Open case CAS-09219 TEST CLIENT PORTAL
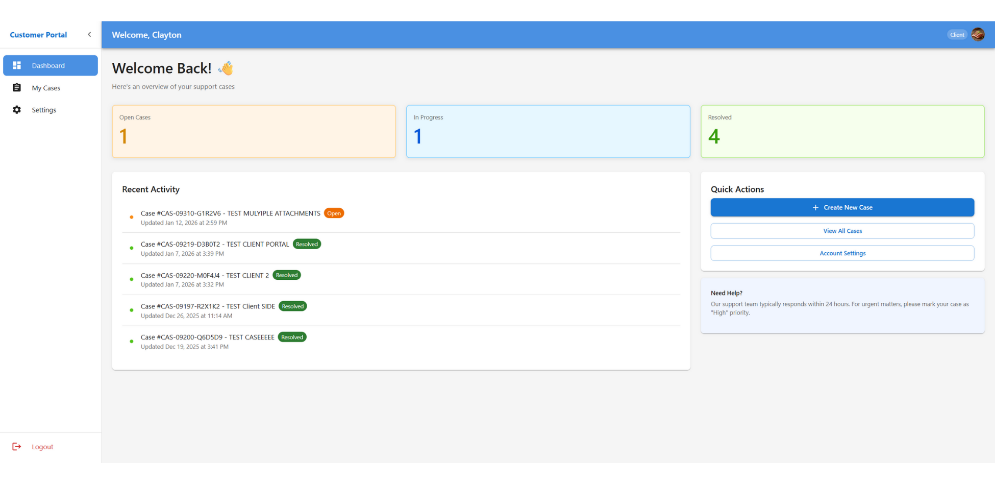 215,244
